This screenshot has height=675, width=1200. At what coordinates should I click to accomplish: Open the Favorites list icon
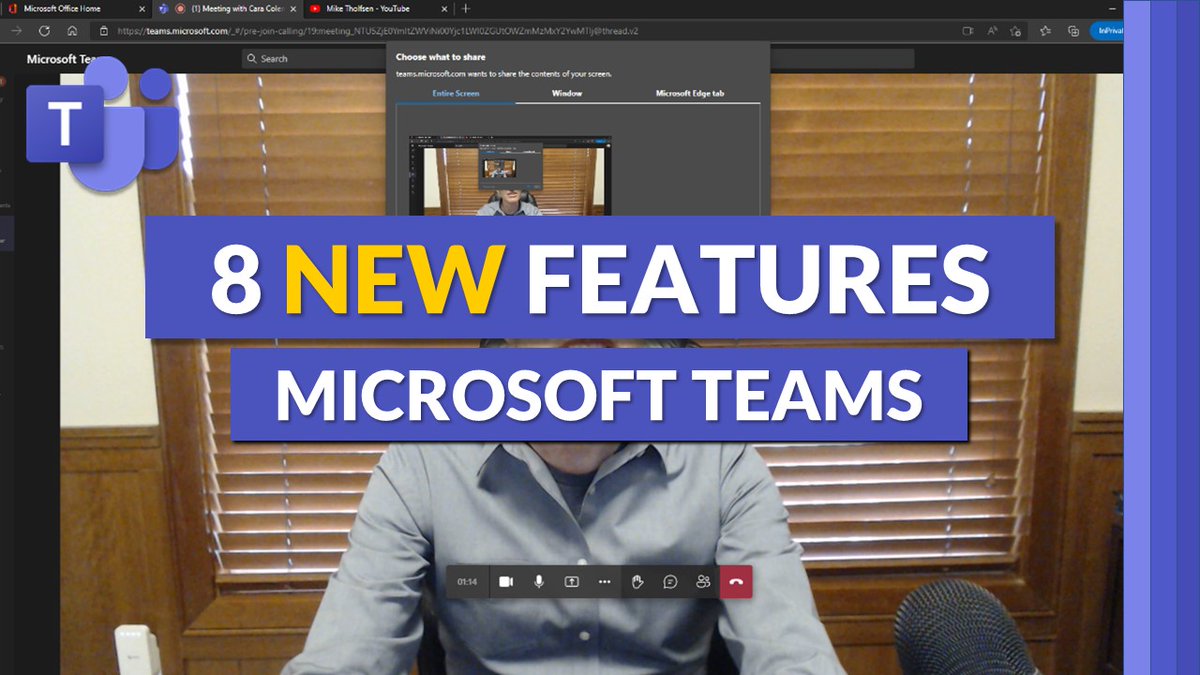[1046, 31]
